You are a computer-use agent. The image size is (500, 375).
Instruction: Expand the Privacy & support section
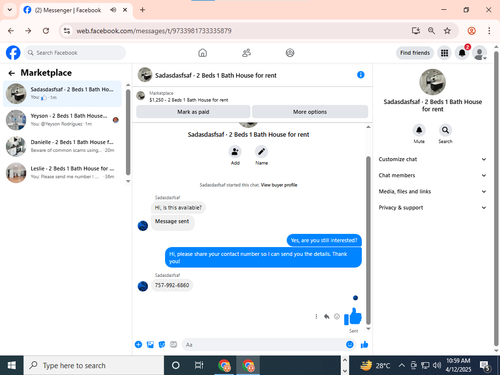(x=432, y=207)
